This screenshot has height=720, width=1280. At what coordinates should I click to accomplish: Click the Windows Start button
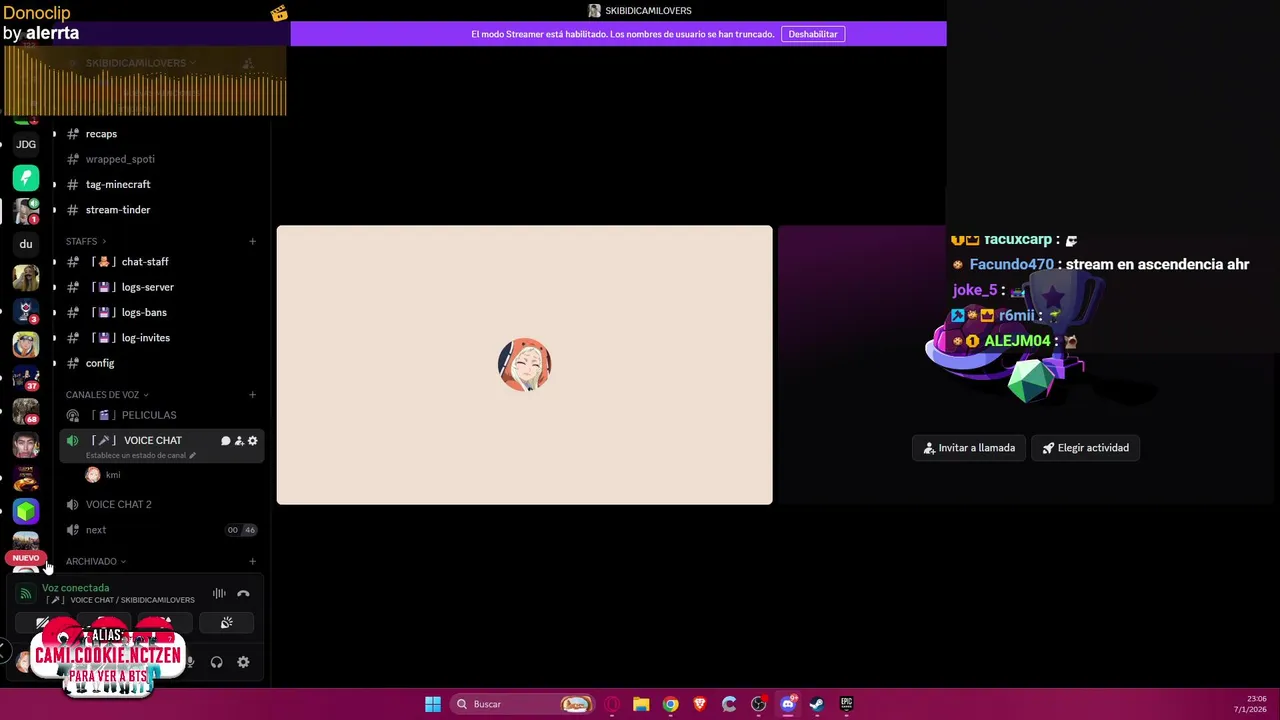433,704
